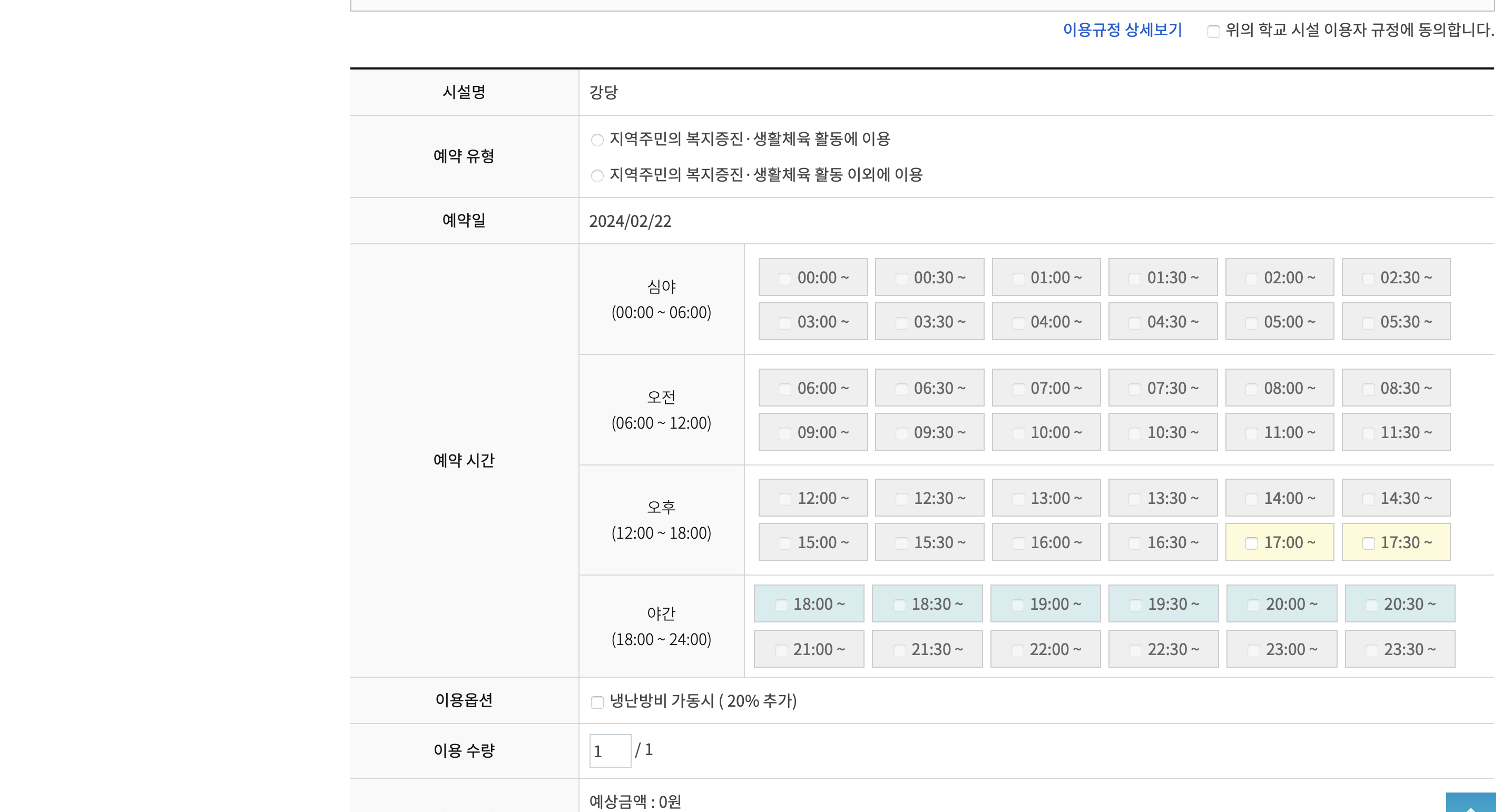1512x812 pixels.
Task: Tick the 21:00 night slot
Action: pos(781,651)
